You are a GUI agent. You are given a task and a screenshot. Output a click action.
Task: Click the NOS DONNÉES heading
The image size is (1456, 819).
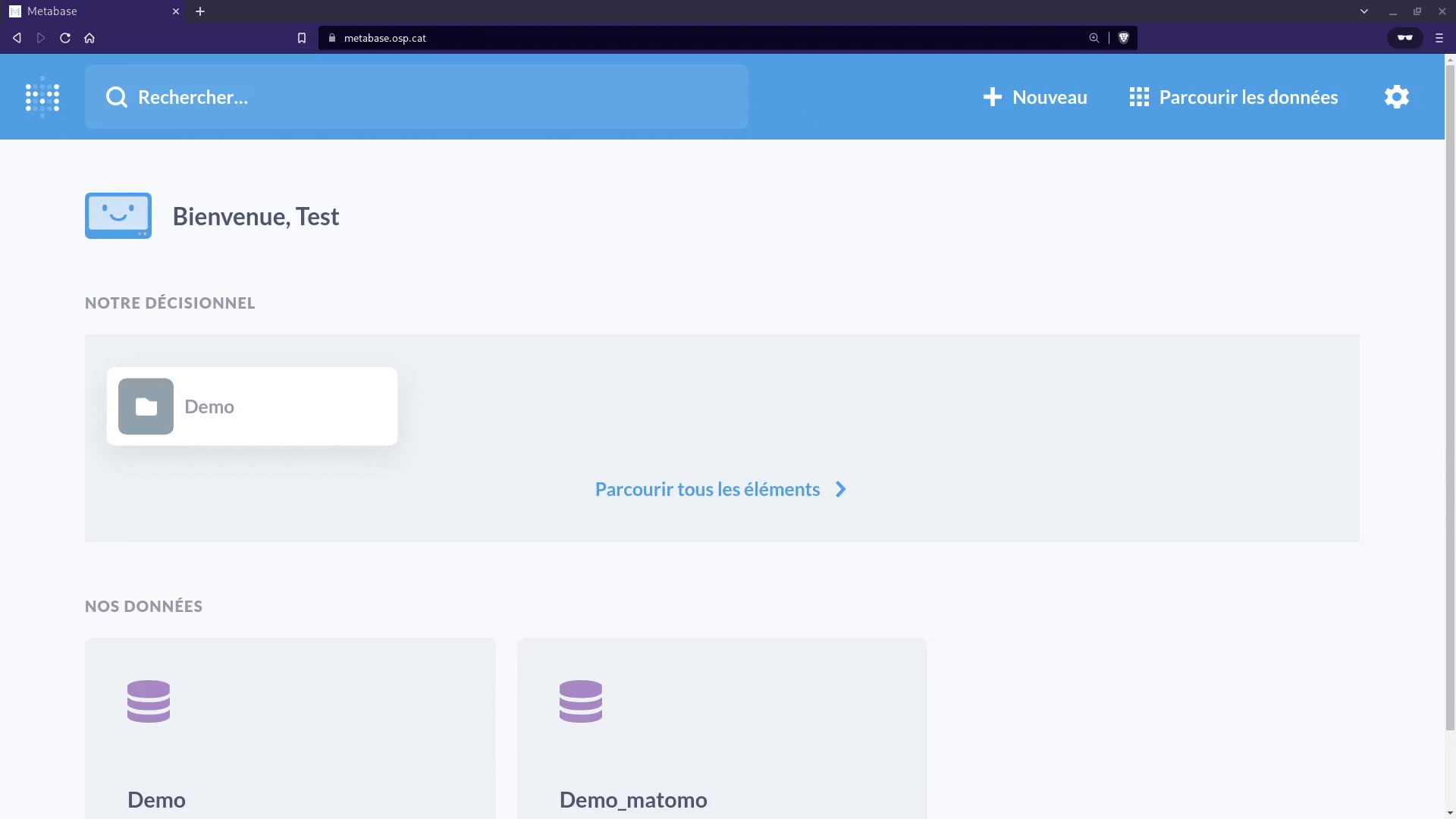coord(144,607)
